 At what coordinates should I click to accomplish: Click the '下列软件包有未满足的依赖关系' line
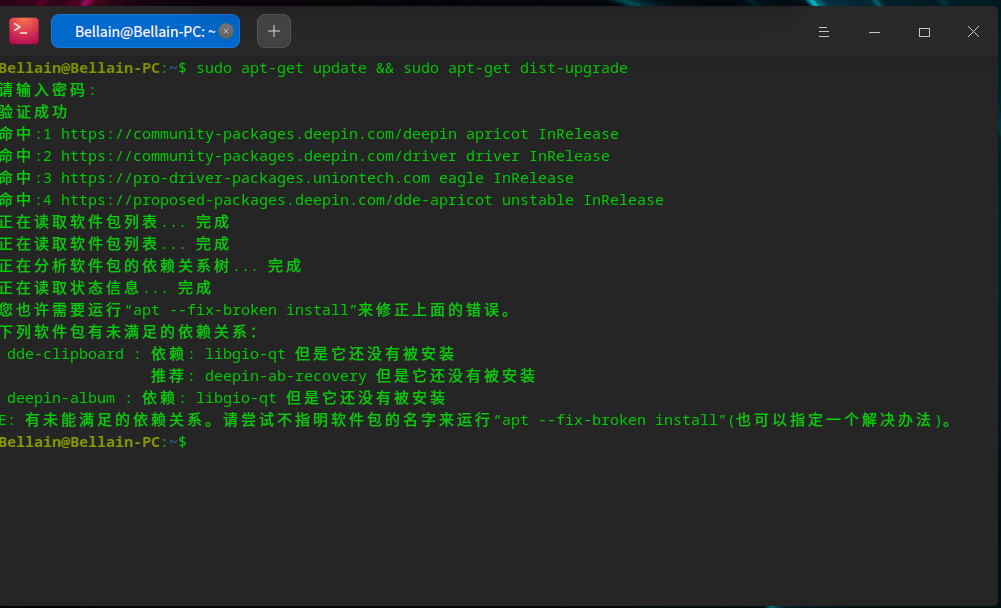point(129,332)
